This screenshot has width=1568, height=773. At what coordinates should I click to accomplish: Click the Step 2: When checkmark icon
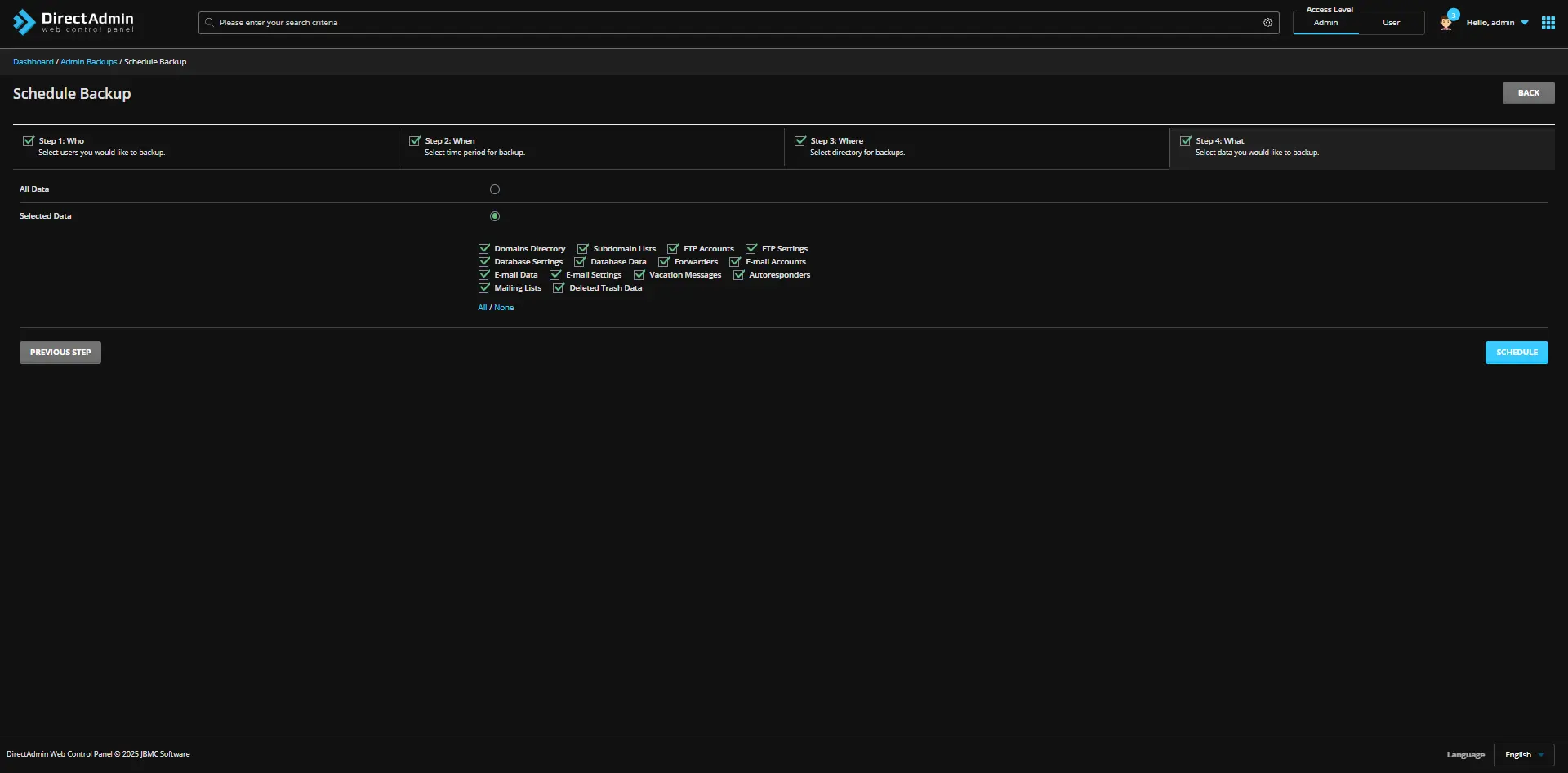415,141
